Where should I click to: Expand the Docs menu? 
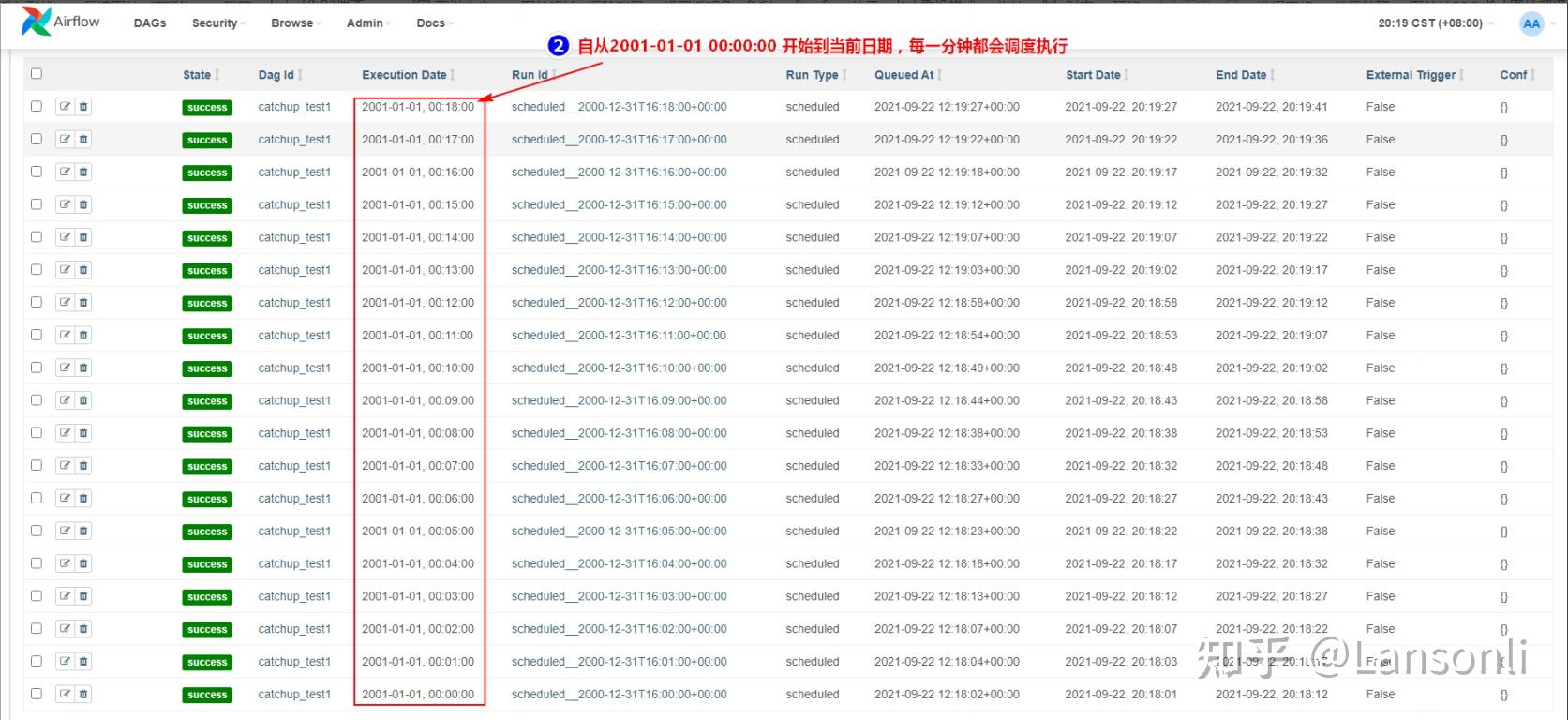(x=435, y=23)
